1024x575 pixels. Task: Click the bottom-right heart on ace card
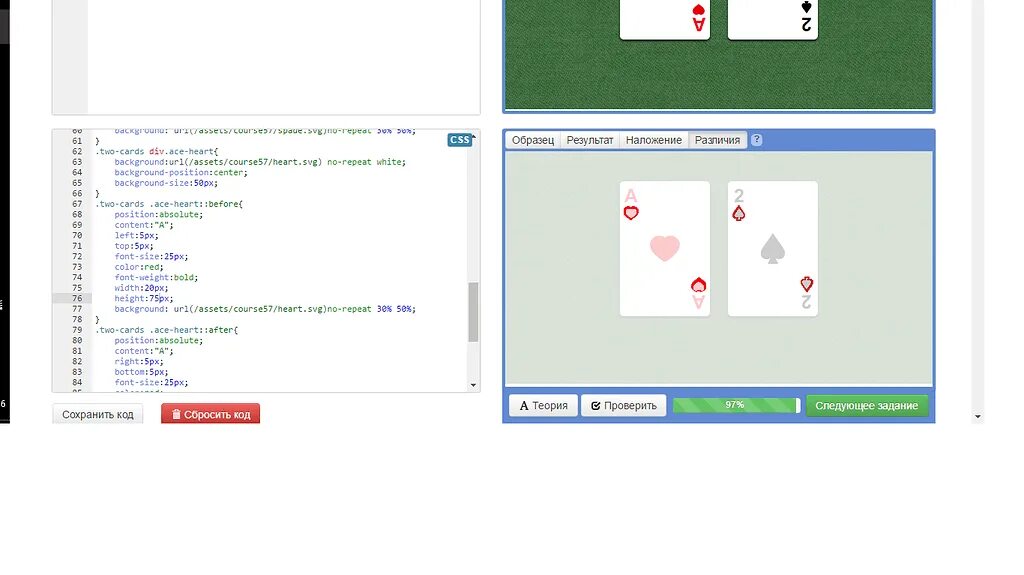698,285
